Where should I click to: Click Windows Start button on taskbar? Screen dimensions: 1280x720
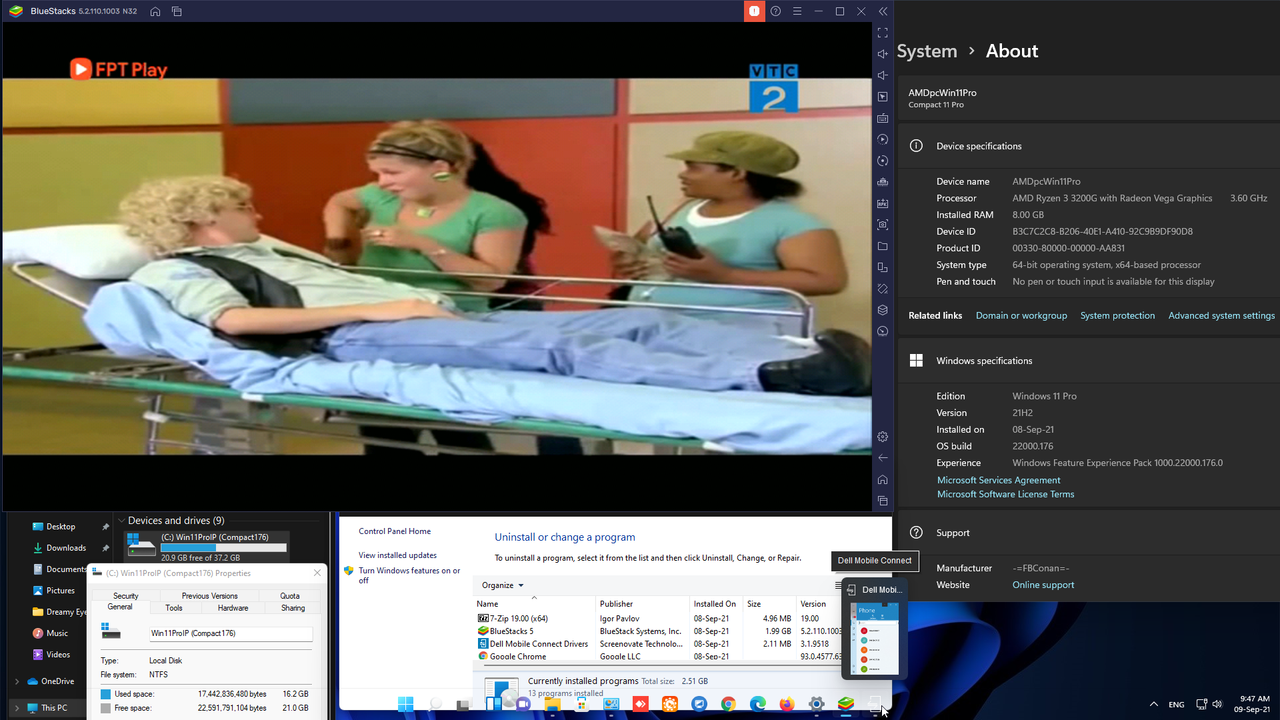[x=405, y=704]
